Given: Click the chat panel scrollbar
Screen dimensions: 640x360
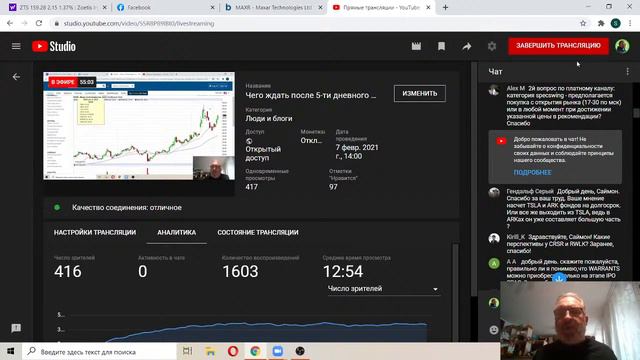Looking at the screenshot, I should (636, 113).
